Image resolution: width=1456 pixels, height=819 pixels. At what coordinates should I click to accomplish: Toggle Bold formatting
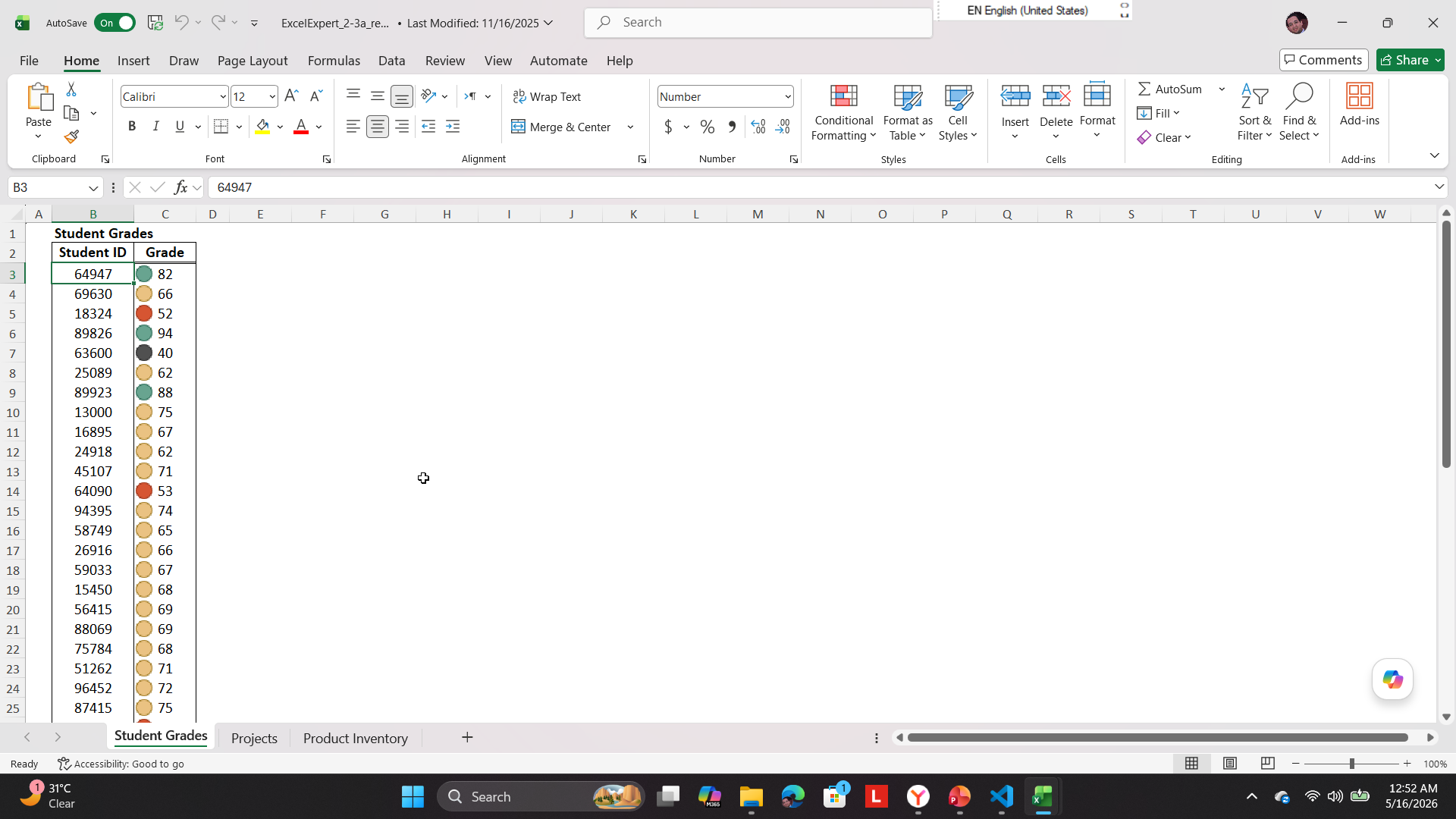132,127
